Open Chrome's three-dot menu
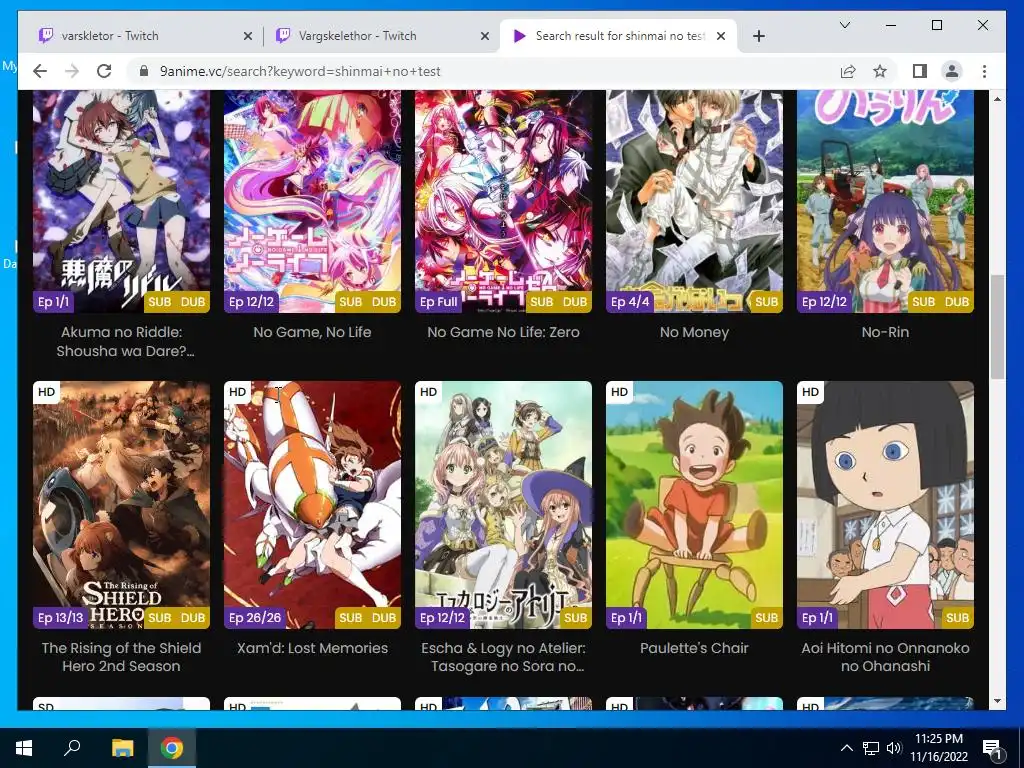 point(984,71)
